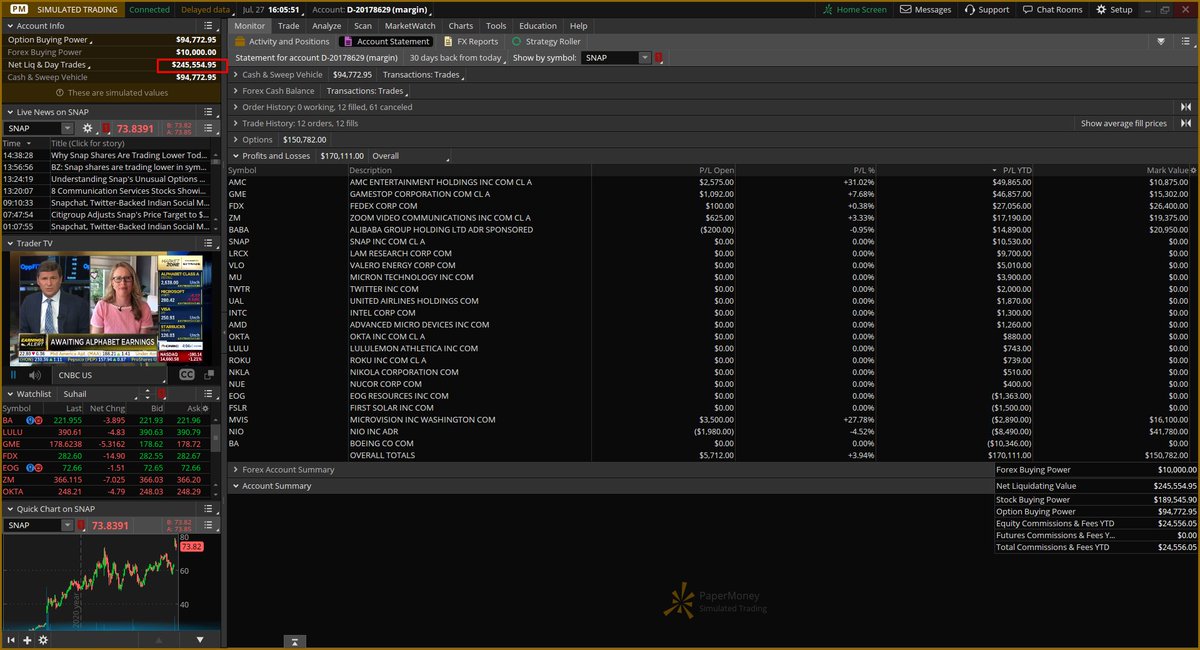The height and width of the screenshot is (650, 1200).
Task: Expand the Forex Cash Balance section
Action: pos(236,91)
